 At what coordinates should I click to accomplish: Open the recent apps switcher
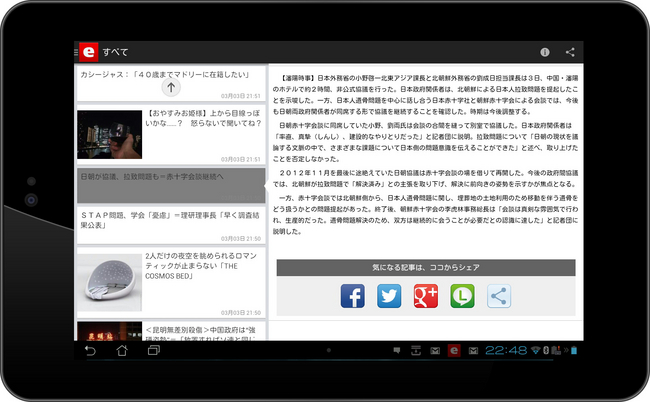tap(154, 351)
